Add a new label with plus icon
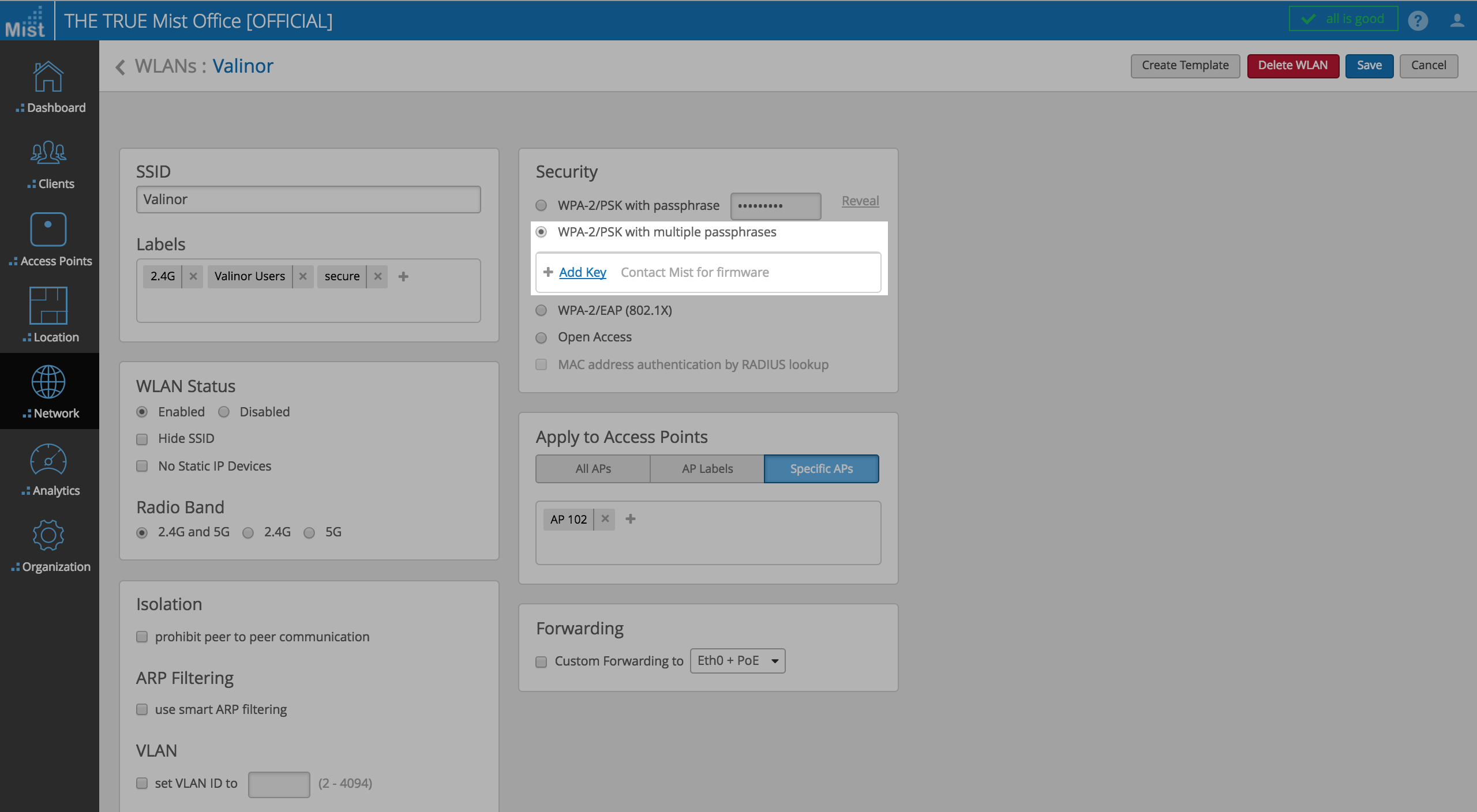This screenshot has width=1477, height=812. click(403, 276)
